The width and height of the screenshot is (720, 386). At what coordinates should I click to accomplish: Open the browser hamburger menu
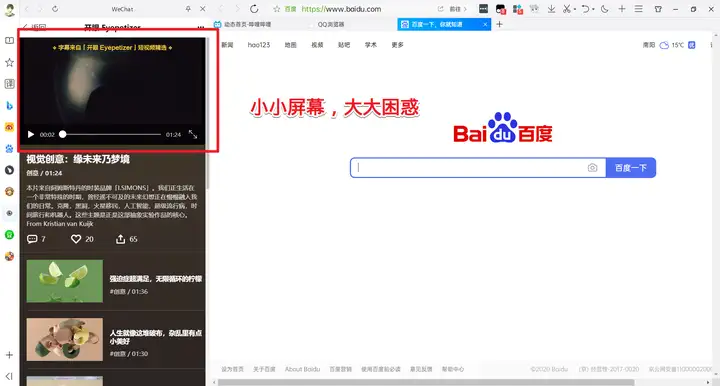639,9
